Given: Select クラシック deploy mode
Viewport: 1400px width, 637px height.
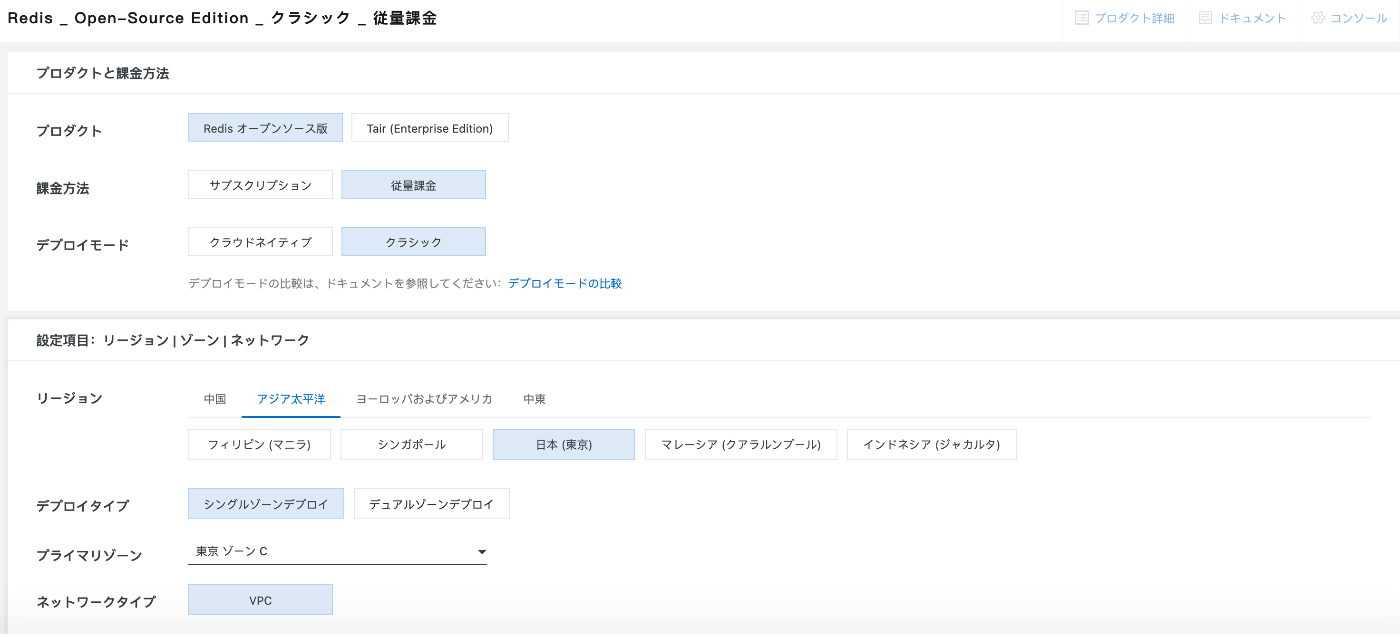Looking at the screenshot, I should pos(413,242).
